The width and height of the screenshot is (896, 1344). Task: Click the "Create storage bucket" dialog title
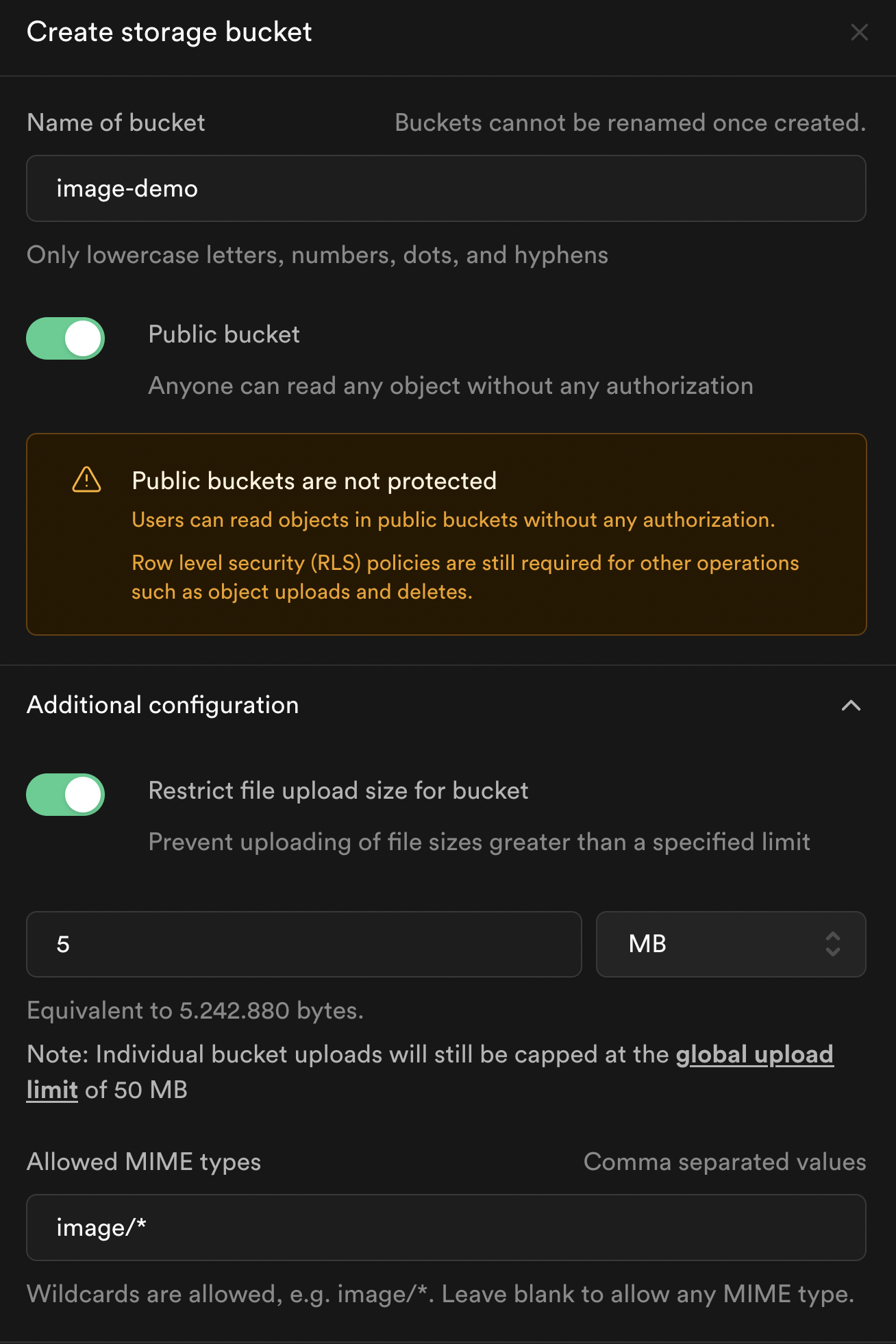(169, 32)
